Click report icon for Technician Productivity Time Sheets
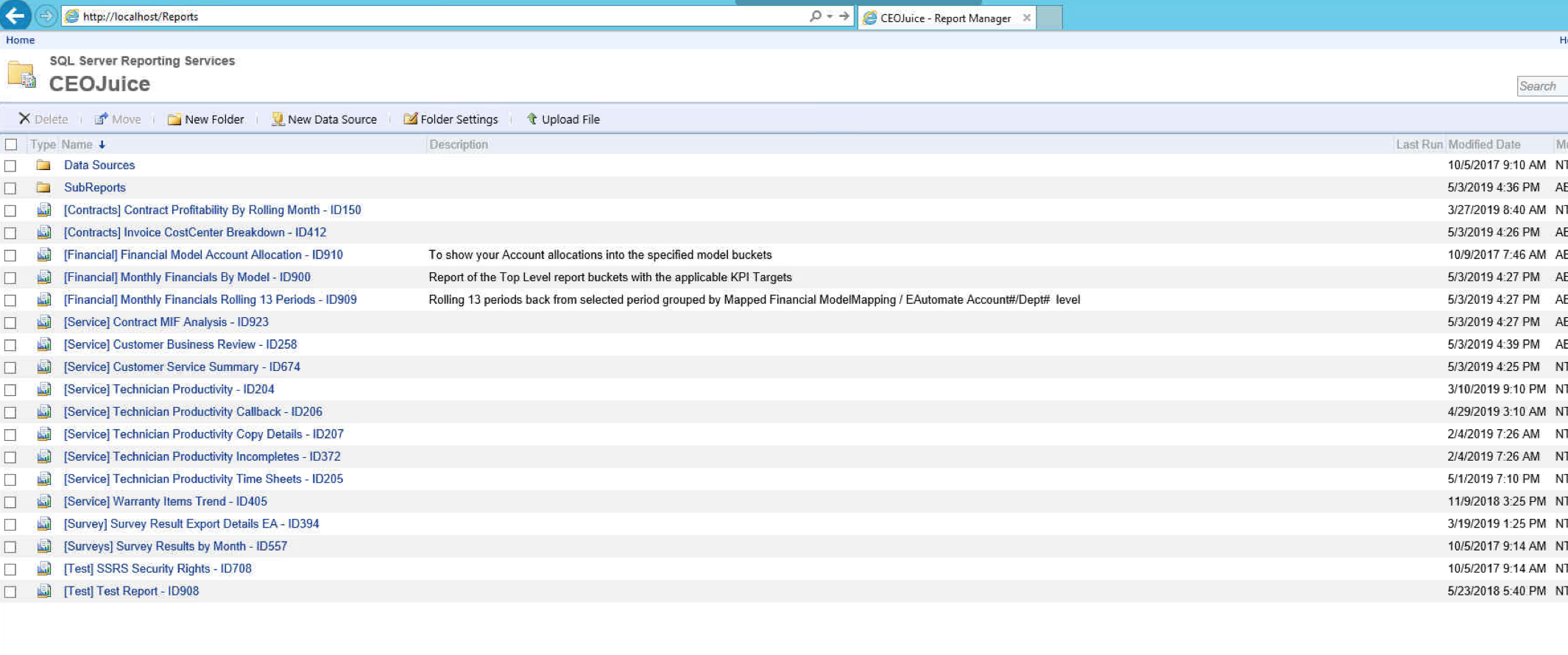This screenshot has height=655, width=1568. click(x=44, y=479)
